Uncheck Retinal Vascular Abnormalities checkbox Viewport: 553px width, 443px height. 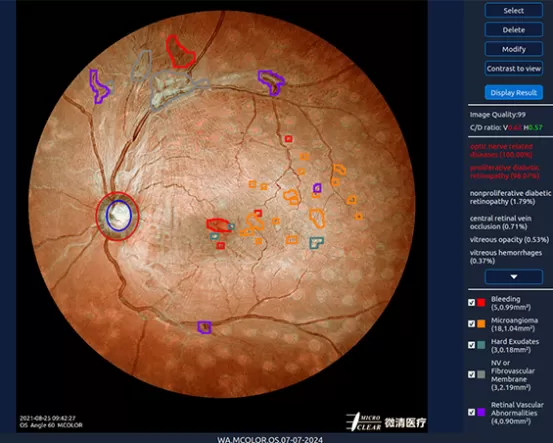472,412
